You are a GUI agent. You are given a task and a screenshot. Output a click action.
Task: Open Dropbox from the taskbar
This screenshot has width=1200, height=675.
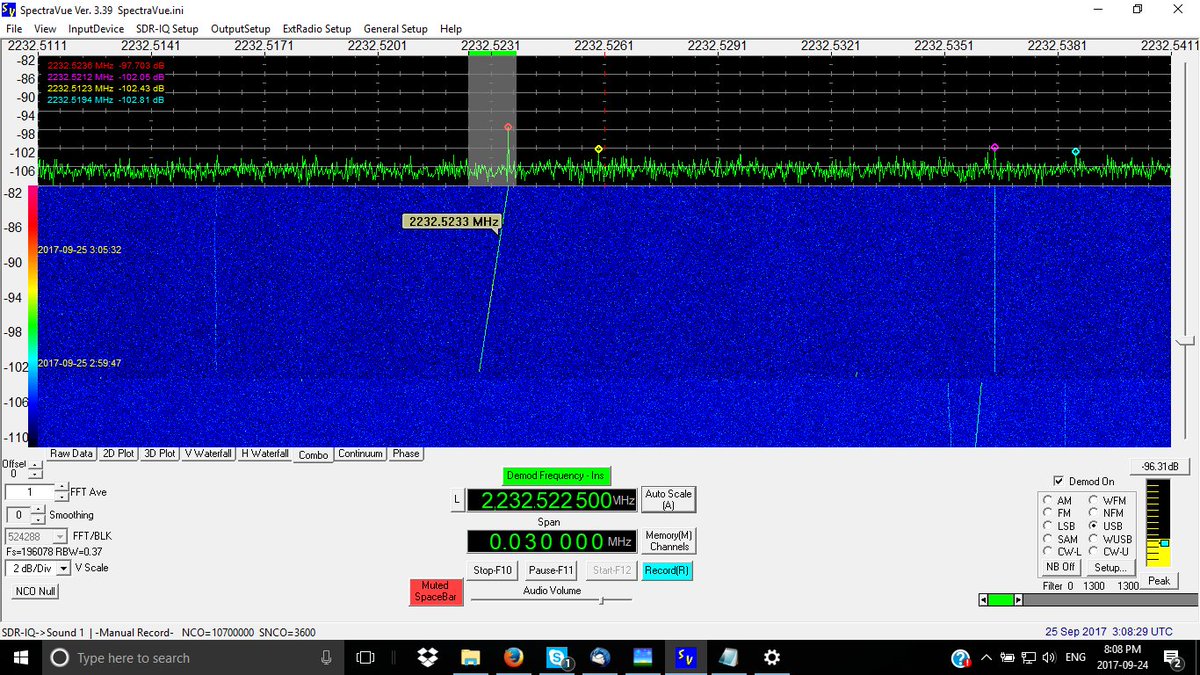(x=427, y=657)
